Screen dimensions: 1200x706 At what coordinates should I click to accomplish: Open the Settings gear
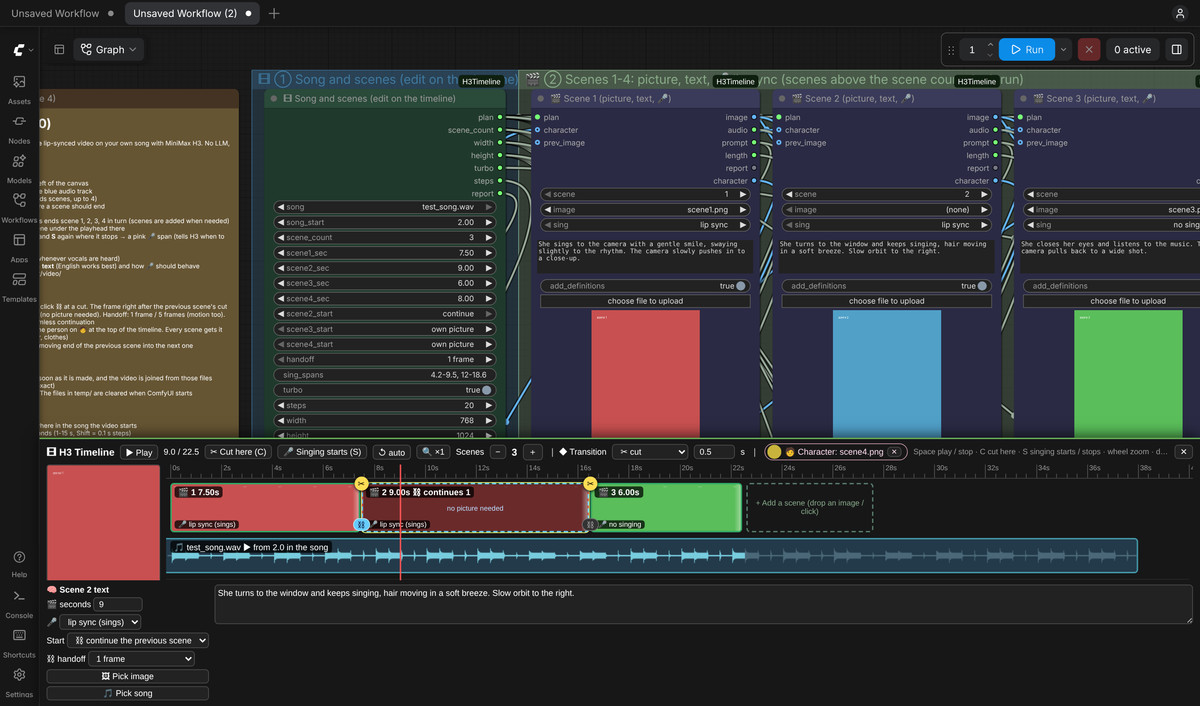point(19,680)
